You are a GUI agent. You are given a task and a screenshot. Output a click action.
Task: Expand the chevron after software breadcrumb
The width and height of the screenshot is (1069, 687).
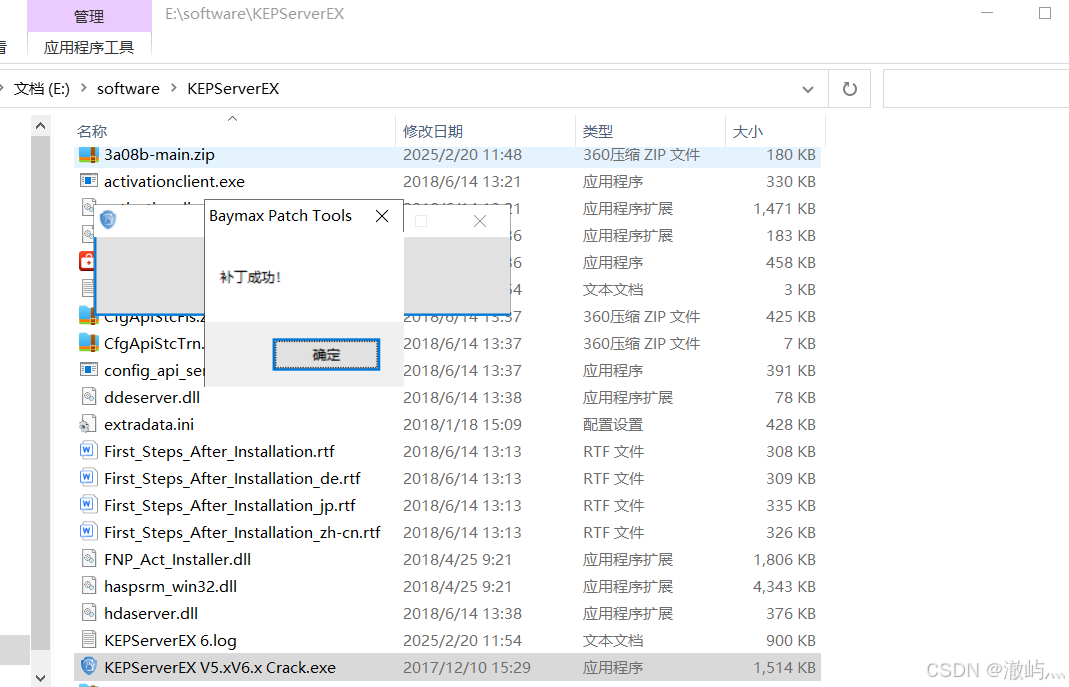pyautogui.click(x=174, y=88)
